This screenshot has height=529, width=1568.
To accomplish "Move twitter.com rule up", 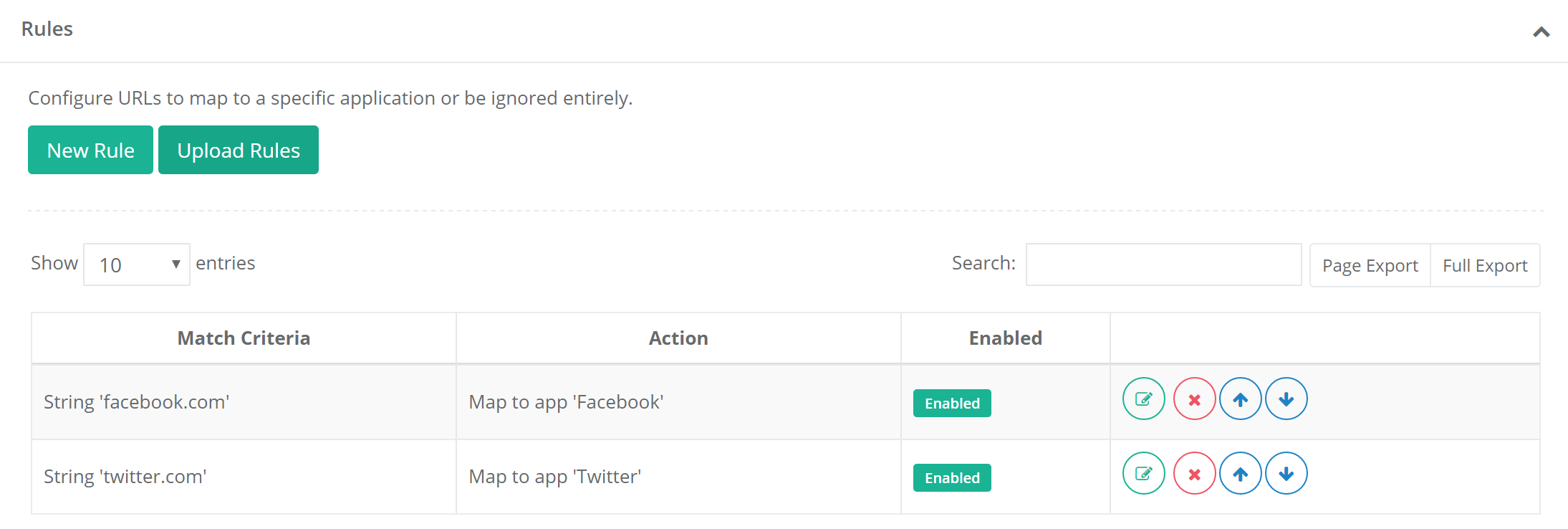I will (1240, 474).
